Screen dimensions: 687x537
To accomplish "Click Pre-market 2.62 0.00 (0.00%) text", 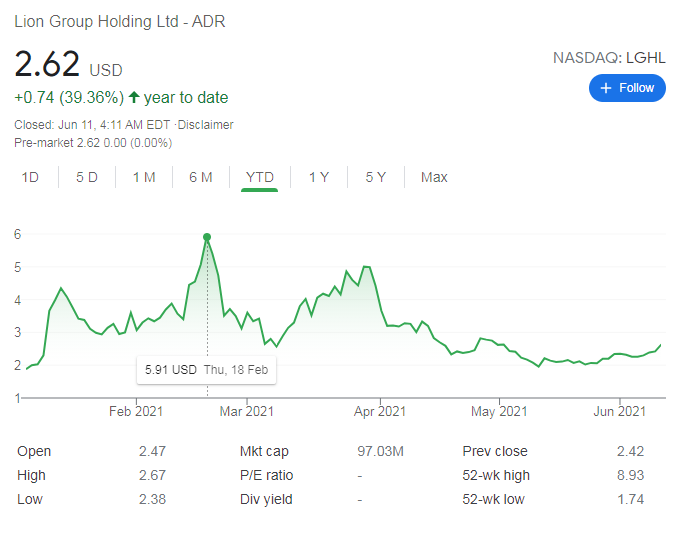I will (93, 143).
